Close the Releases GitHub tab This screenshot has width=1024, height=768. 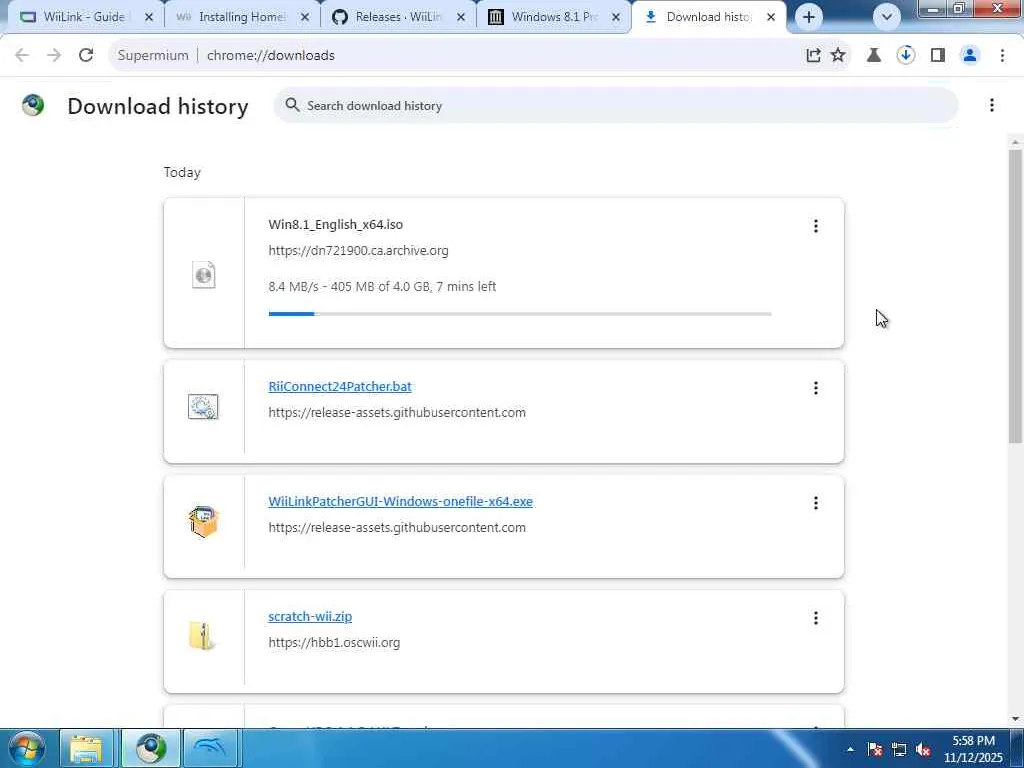coord(461,18)
